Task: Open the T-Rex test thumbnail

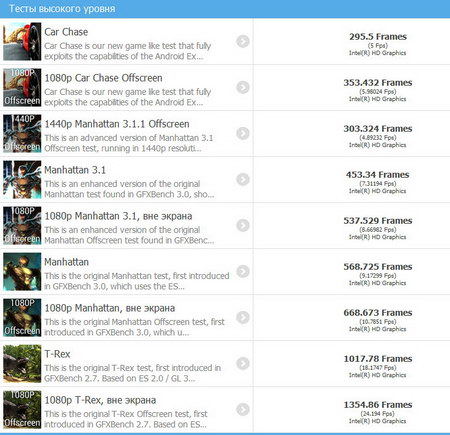Action: (x=22, y=363)
